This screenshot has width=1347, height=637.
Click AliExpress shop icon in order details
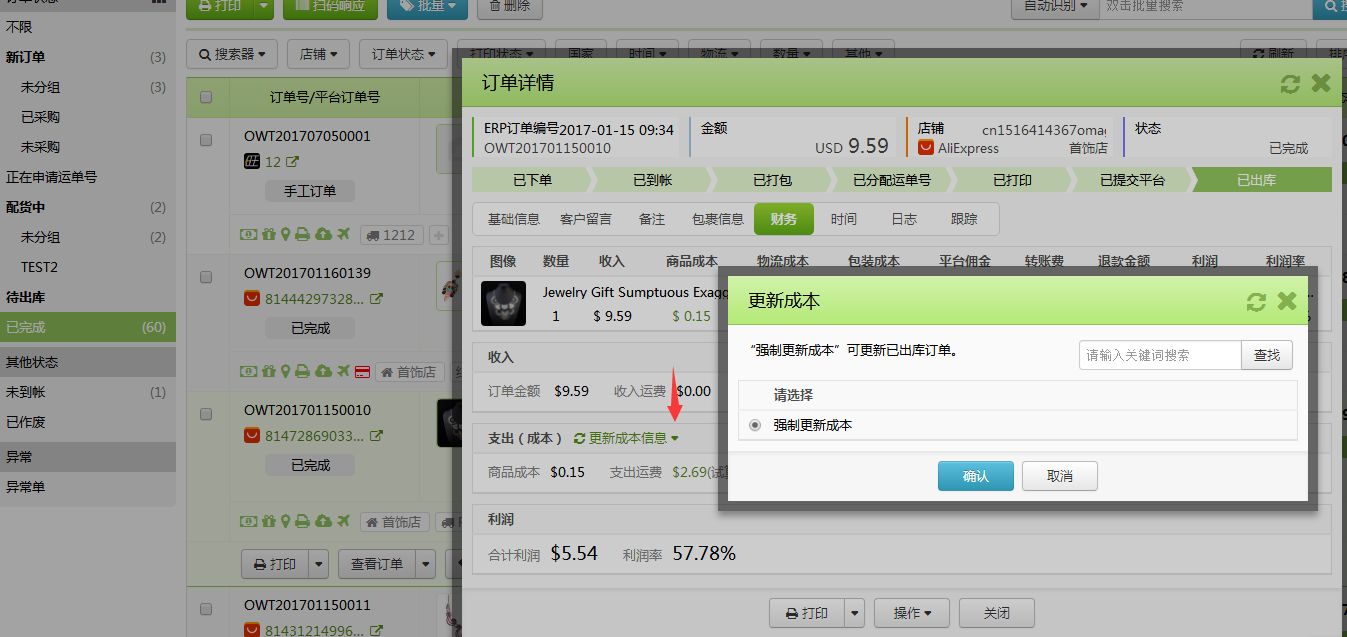tap(926, 148)
